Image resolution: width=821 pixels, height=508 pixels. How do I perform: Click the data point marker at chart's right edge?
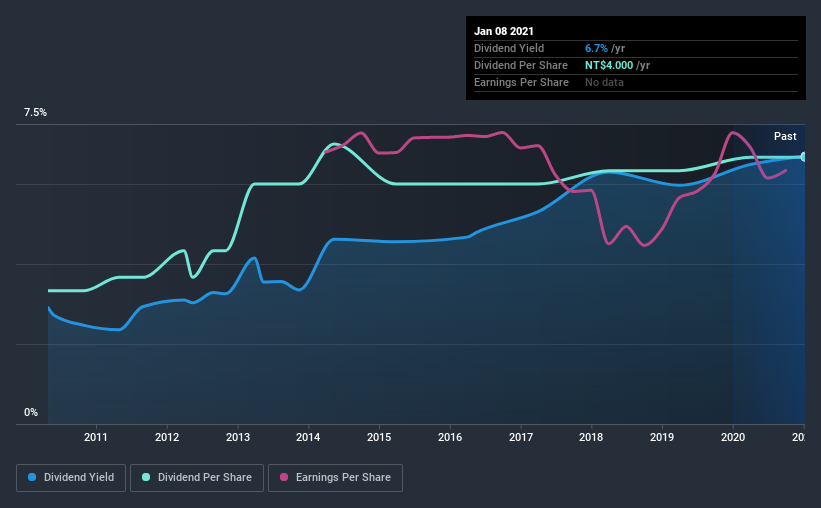tap(803, 157)
